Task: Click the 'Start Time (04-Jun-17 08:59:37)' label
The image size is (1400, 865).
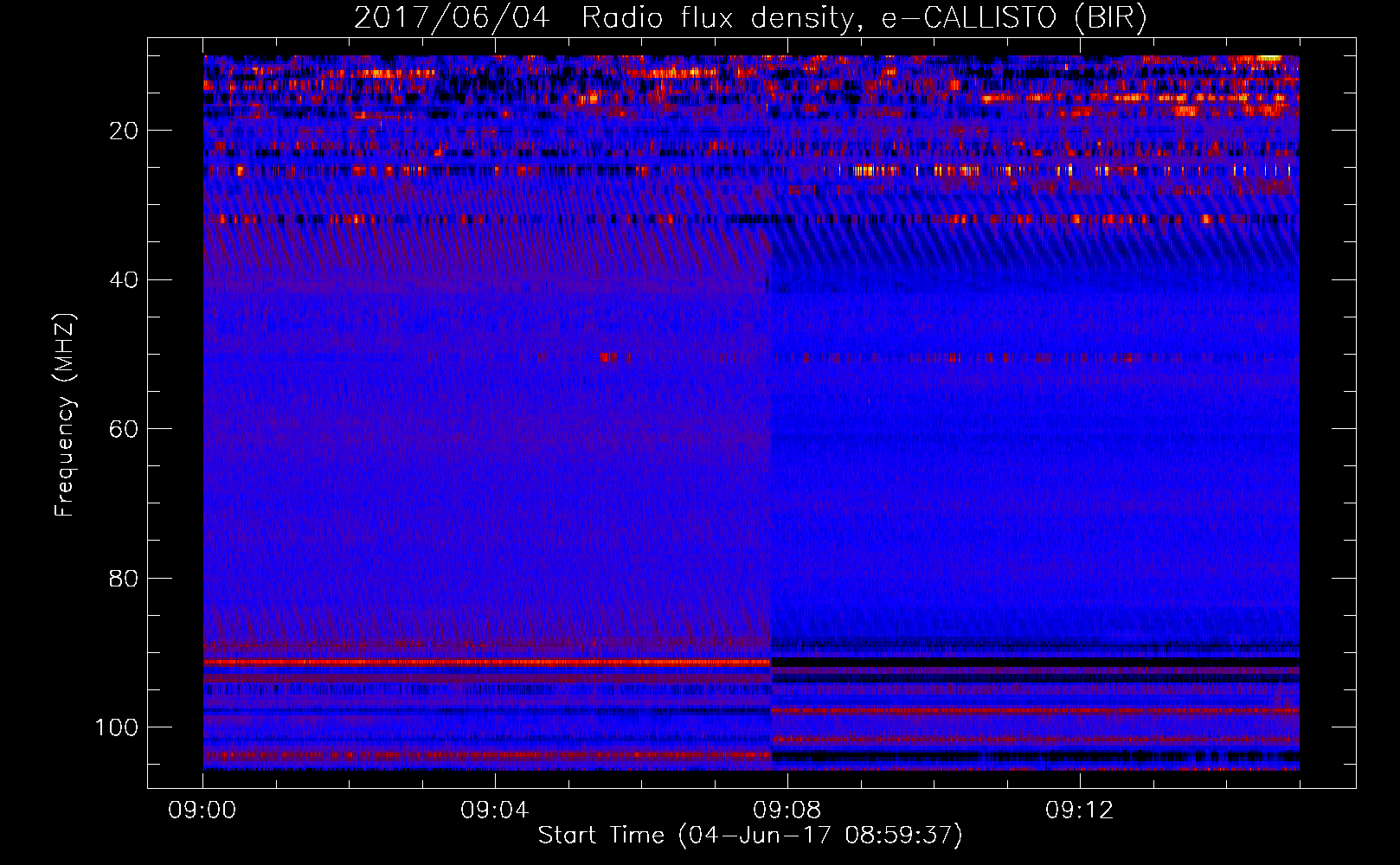Action: (x=750, y=836)
